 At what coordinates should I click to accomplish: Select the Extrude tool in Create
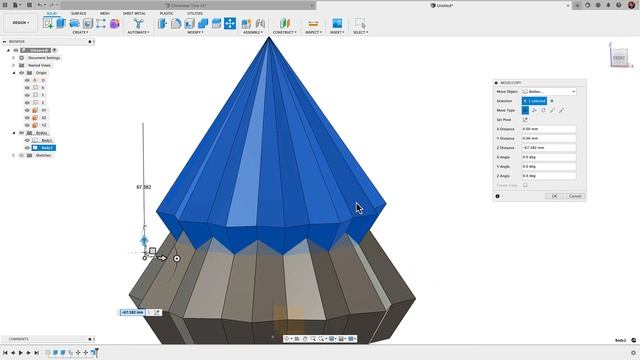pos(61,23)
